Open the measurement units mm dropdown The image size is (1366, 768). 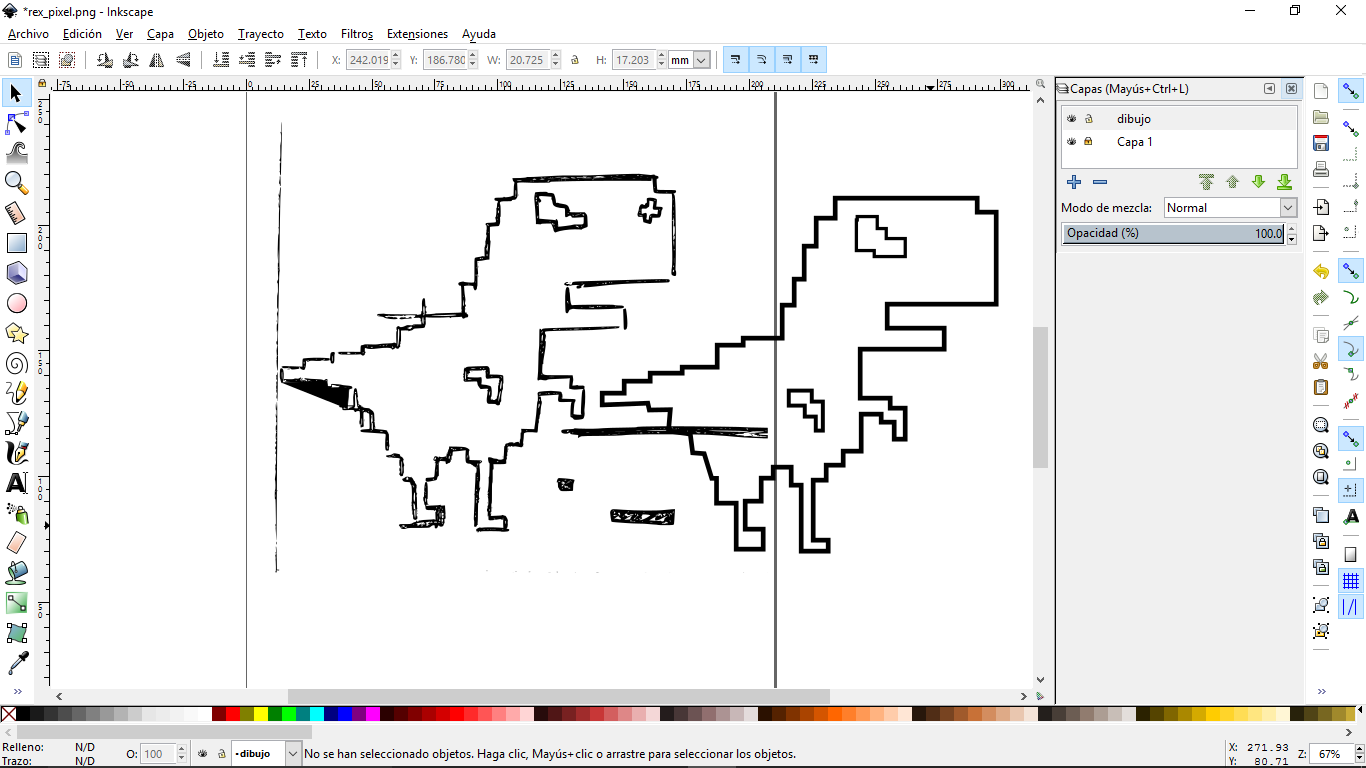[x=690, y=60]
